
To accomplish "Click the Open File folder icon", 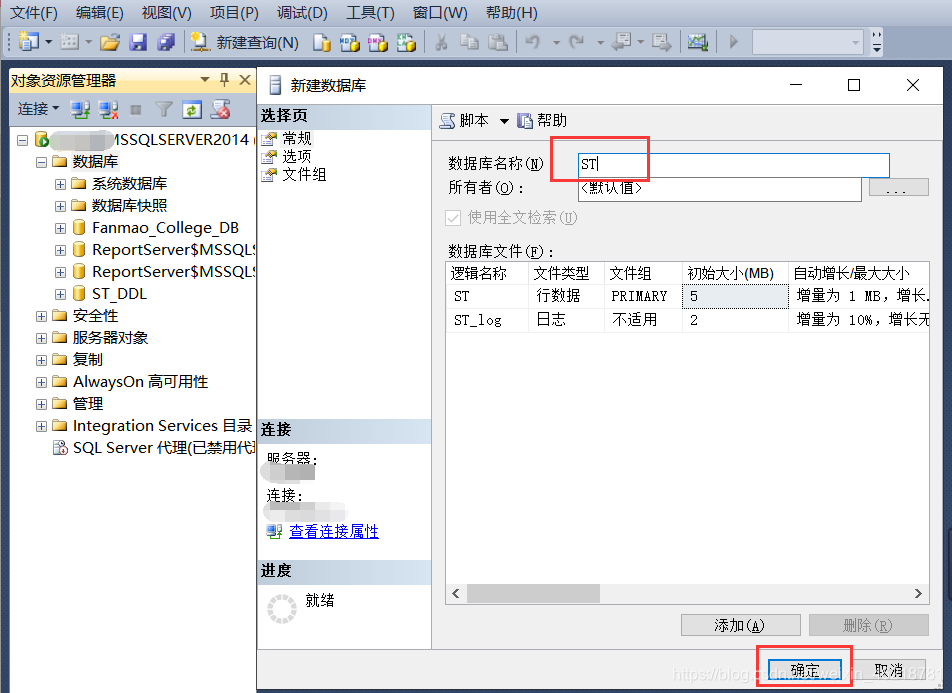I will tap(110, 42).
